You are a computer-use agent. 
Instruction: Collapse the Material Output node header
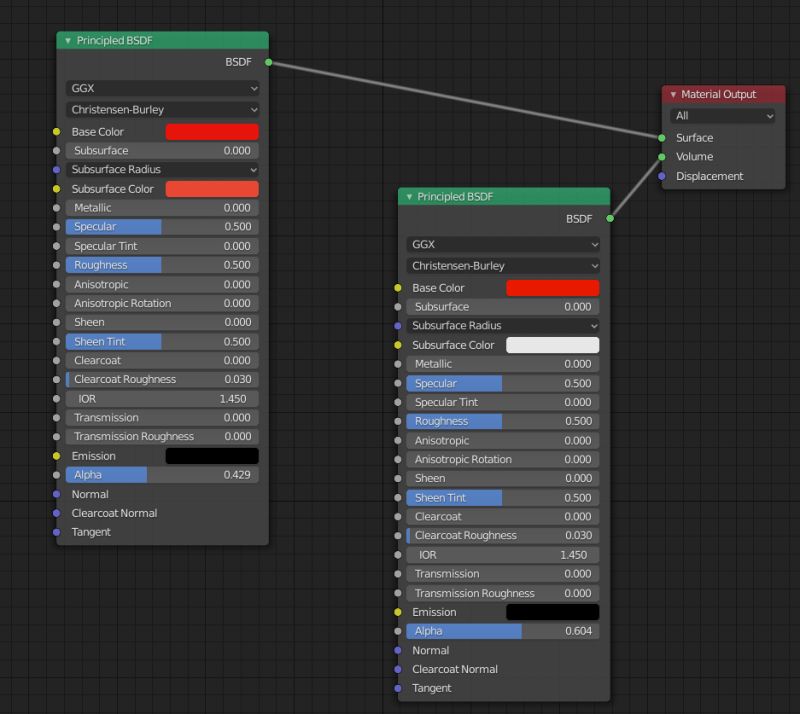pos(673,94)
